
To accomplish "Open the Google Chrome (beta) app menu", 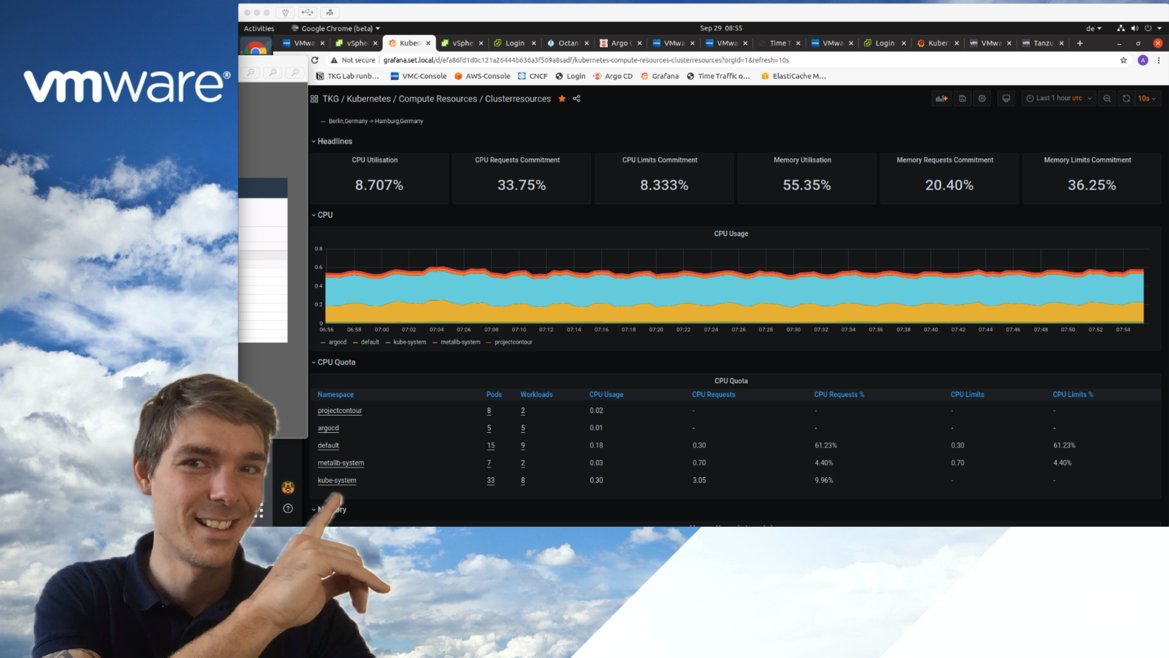I will coord(335,28).
